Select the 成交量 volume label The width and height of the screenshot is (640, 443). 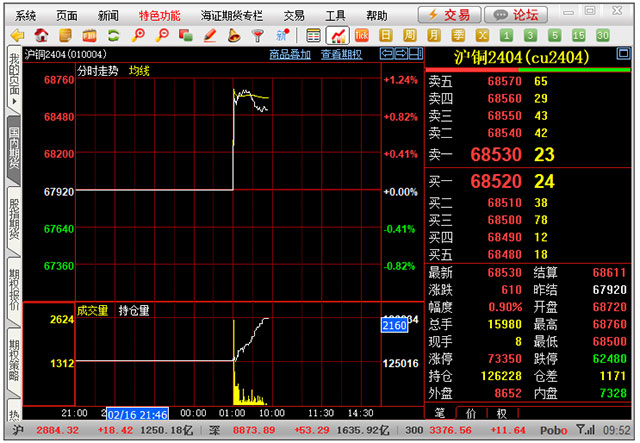pos(93,311)
